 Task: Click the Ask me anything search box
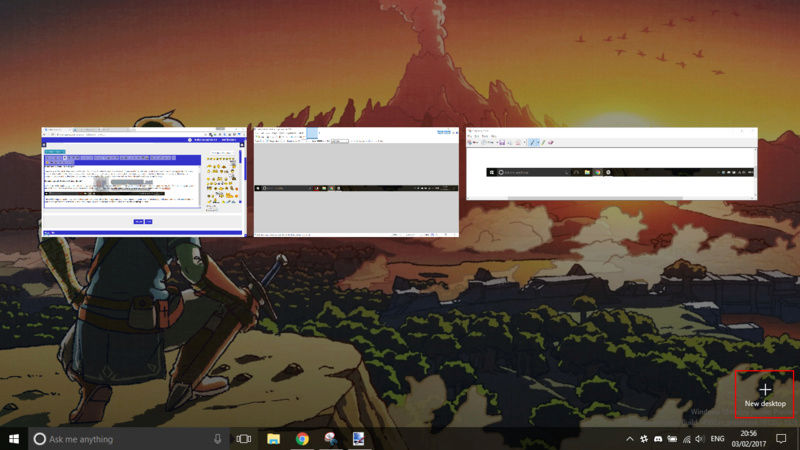[x=128, y=439]
